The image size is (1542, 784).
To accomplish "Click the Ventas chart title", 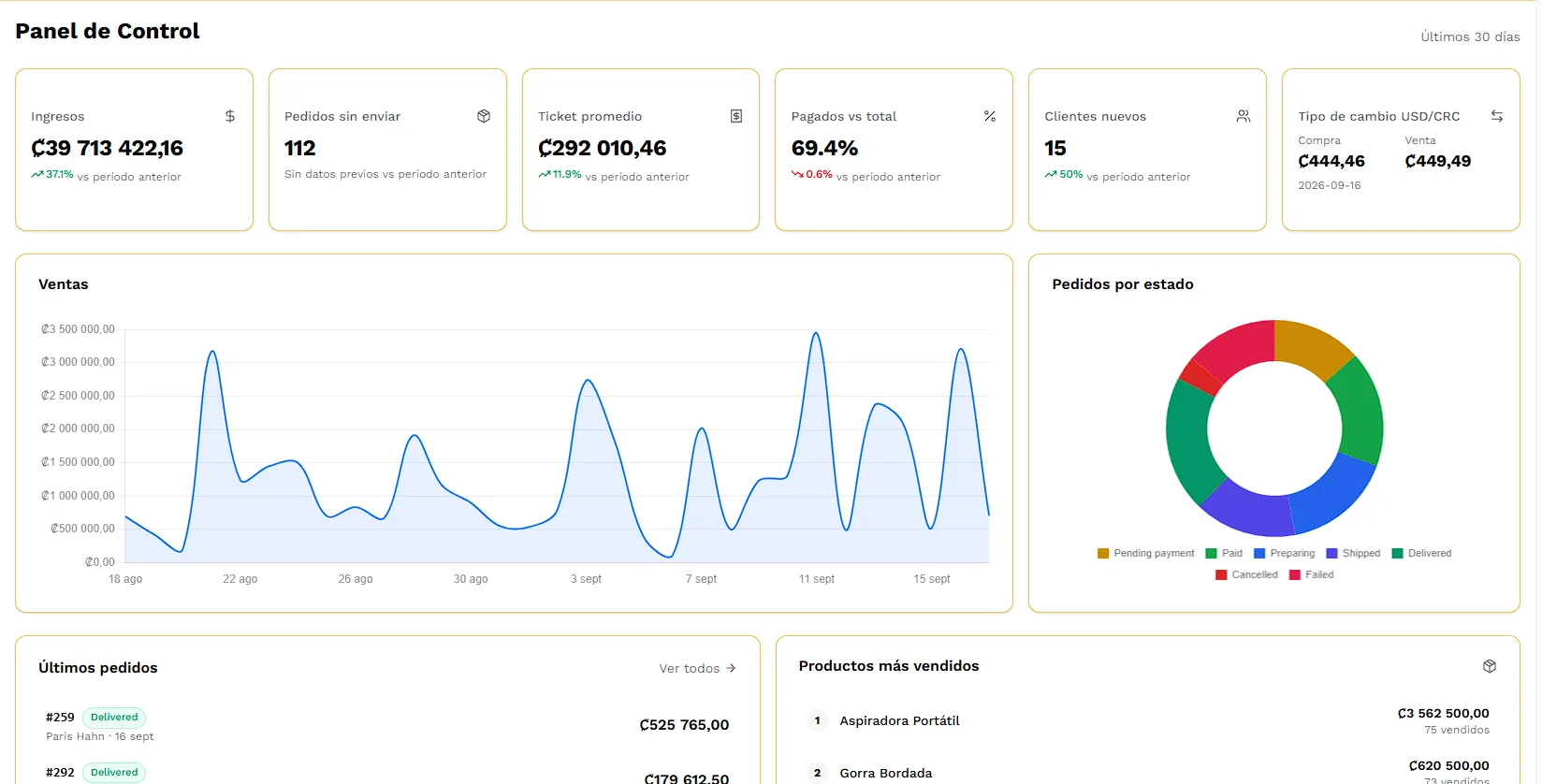I will (64, 284).
